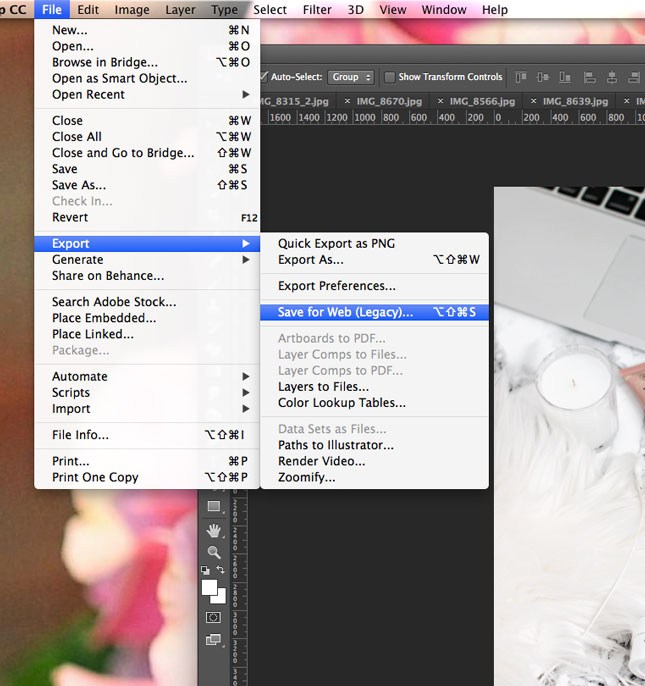Image resolution: width=645 pixels, height=686 pixels.
Task: Choose Paths to Illustrator...
Action: coord(375,445)
